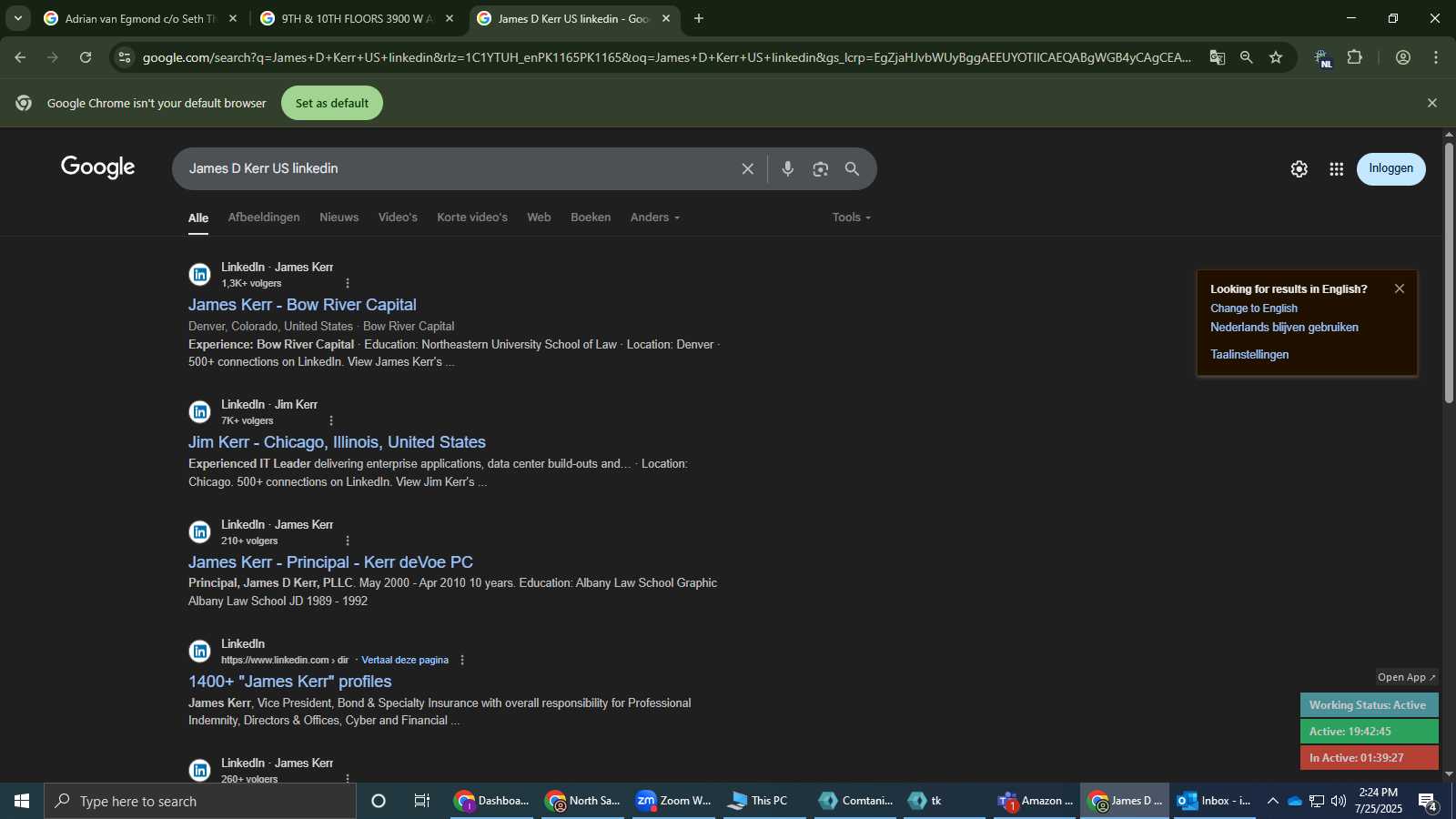Expand the Anders dropdown
Viewport: 1456px width, 819px height.
[655, 217]
